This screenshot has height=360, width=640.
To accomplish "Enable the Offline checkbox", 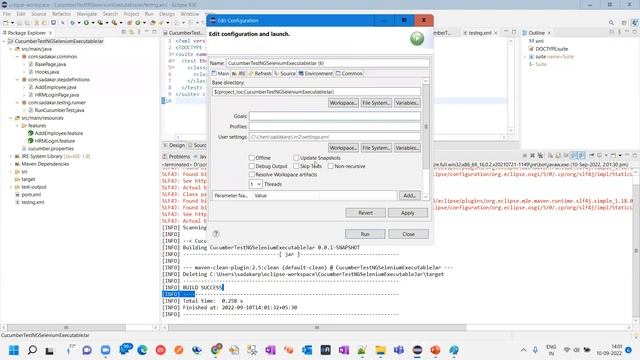I will pos(252,158).
